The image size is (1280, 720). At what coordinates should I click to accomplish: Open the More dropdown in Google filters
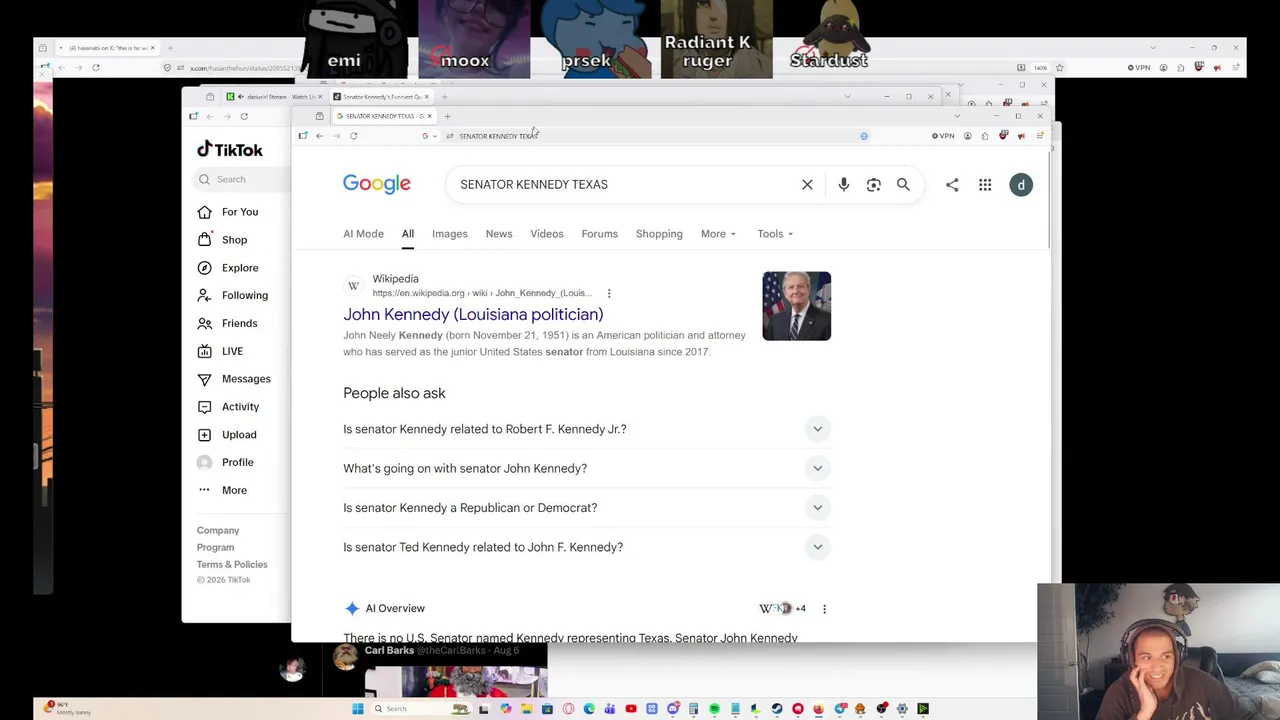tap(718, 234)
